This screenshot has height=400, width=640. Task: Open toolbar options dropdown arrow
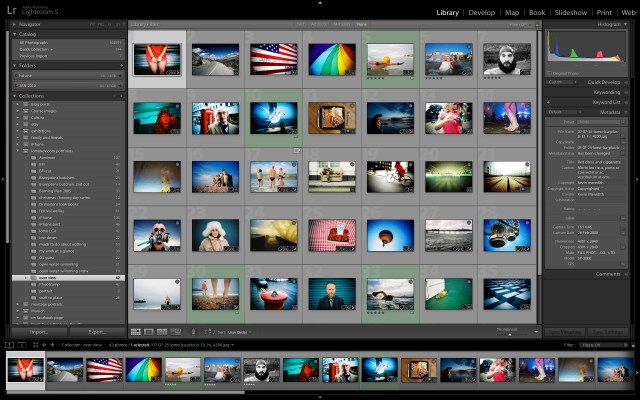pos(536,332)
